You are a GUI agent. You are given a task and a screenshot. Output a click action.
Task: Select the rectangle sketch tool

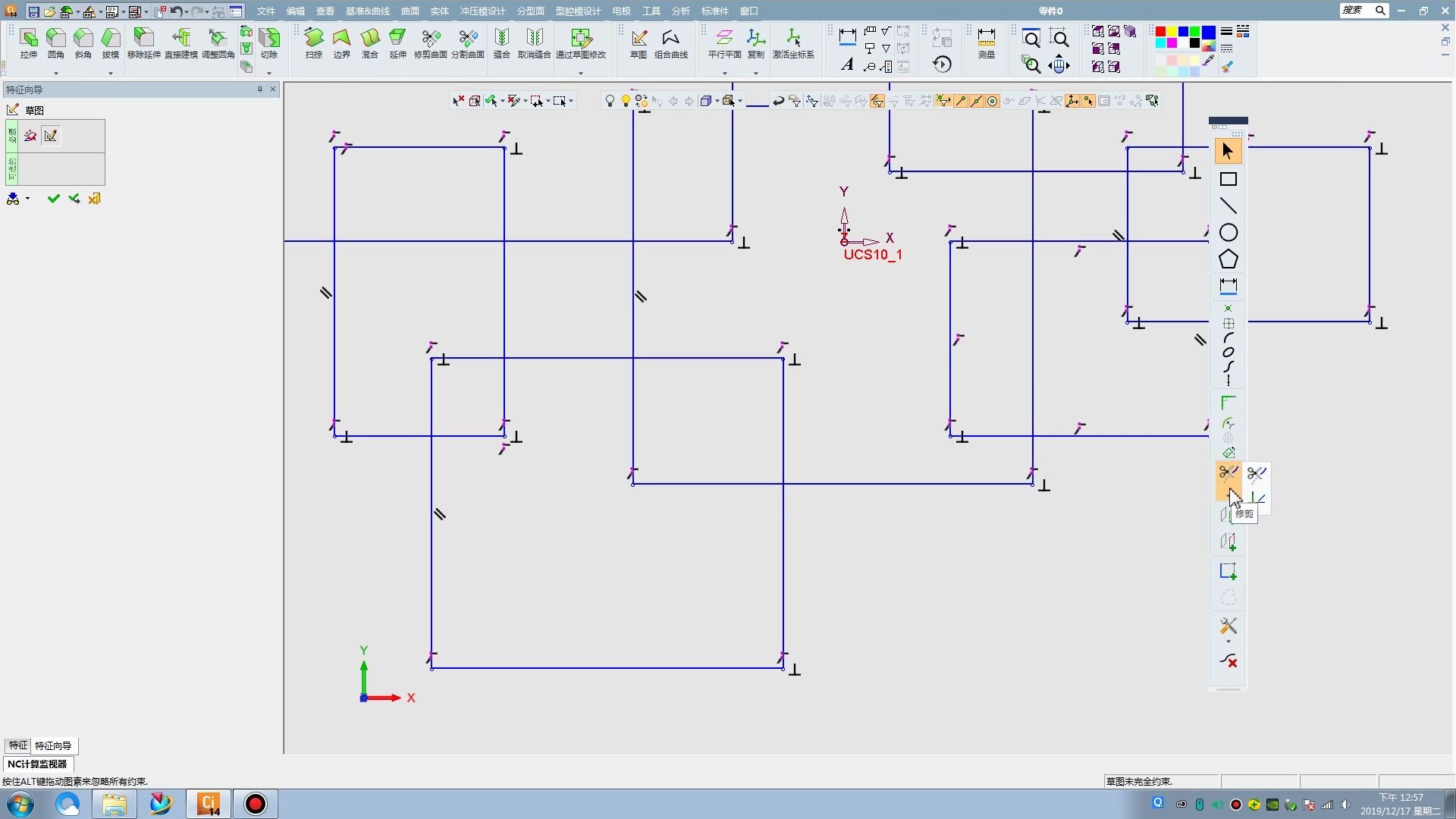1228,179
